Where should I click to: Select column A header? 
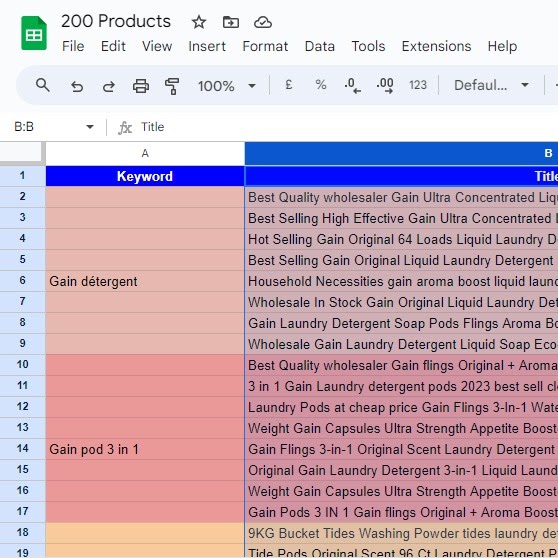click(145, 153)
